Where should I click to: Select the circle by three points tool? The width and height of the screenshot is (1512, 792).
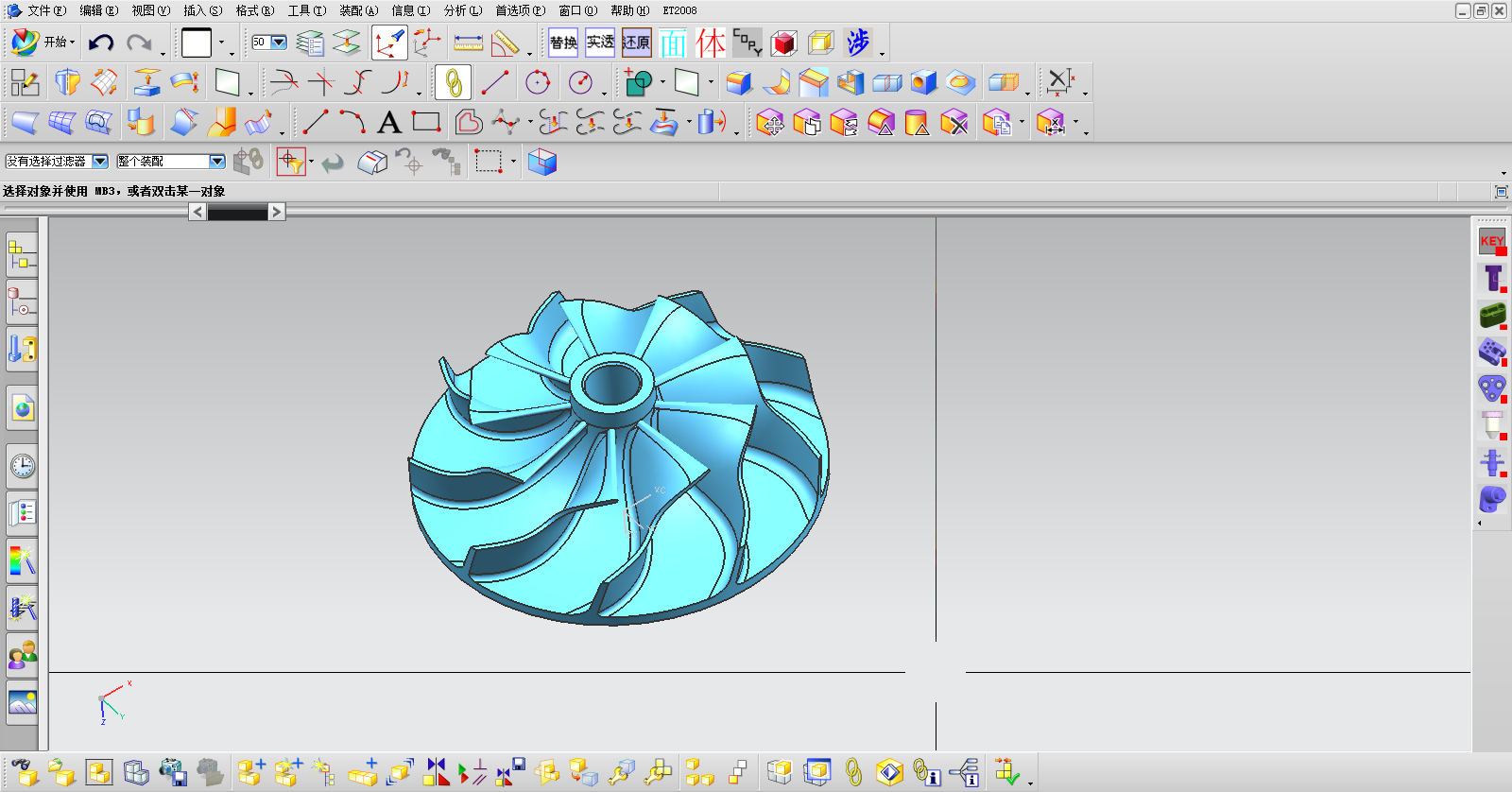pyautogui.click(x=538, y=83)
